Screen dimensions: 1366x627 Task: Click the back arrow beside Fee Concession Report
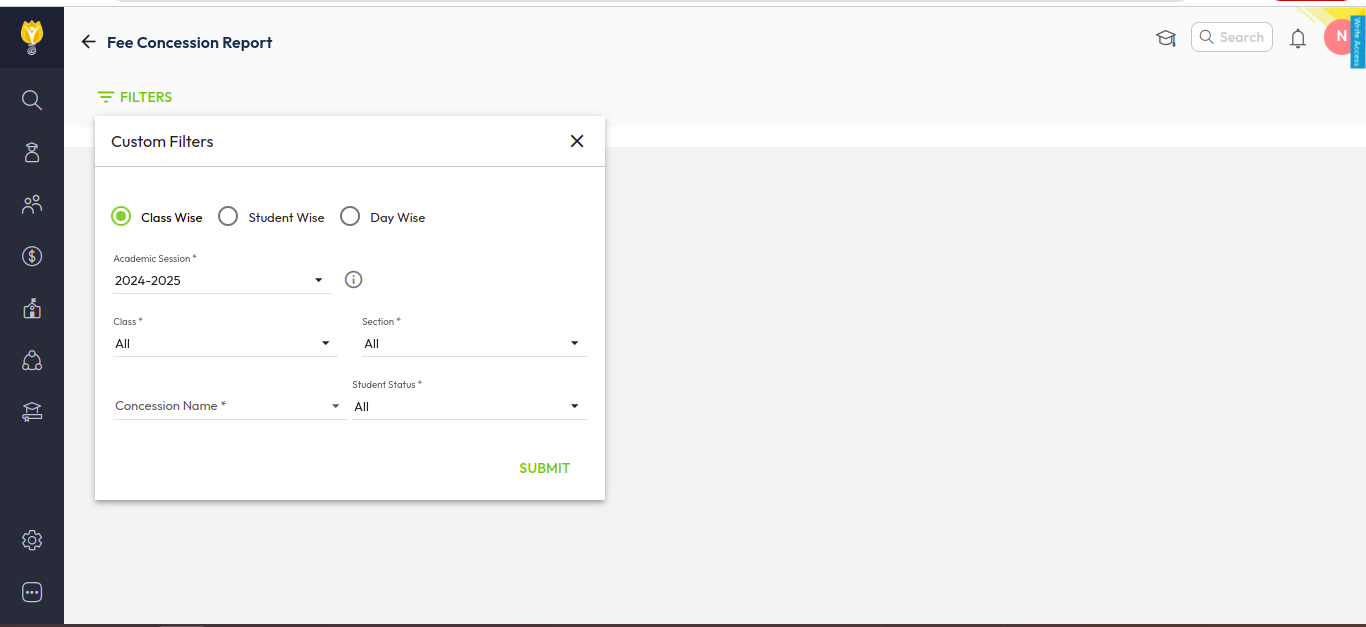tap(89, 42)
